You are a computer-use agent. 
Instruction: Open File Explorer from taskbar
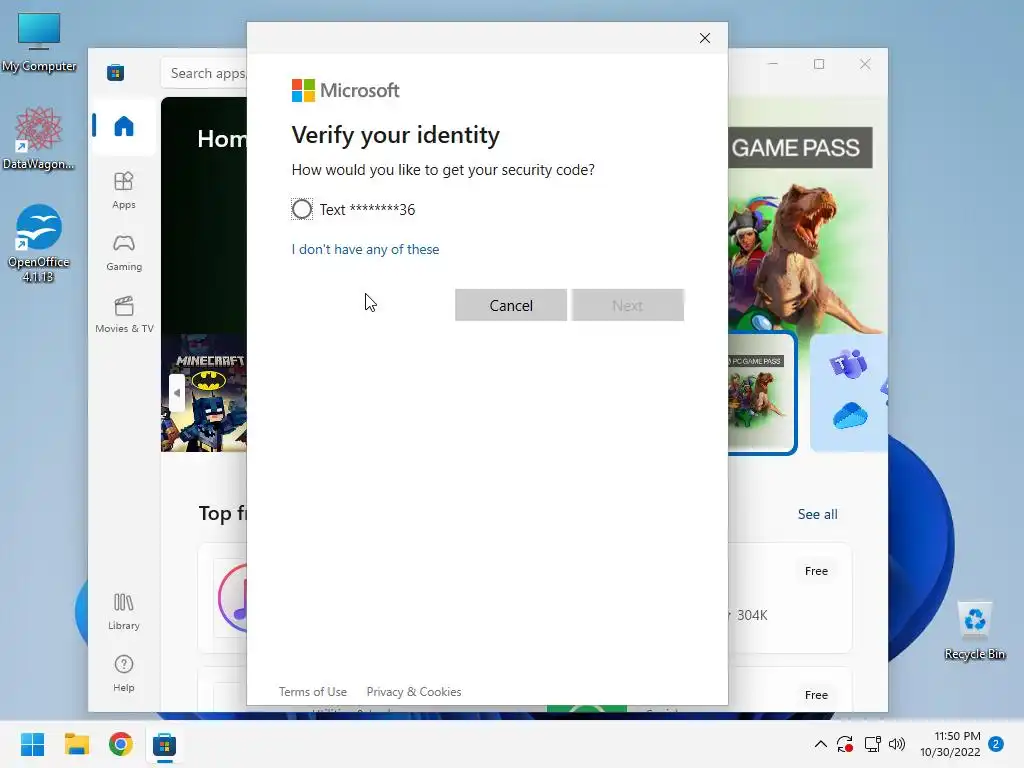(x=76, y=744)
